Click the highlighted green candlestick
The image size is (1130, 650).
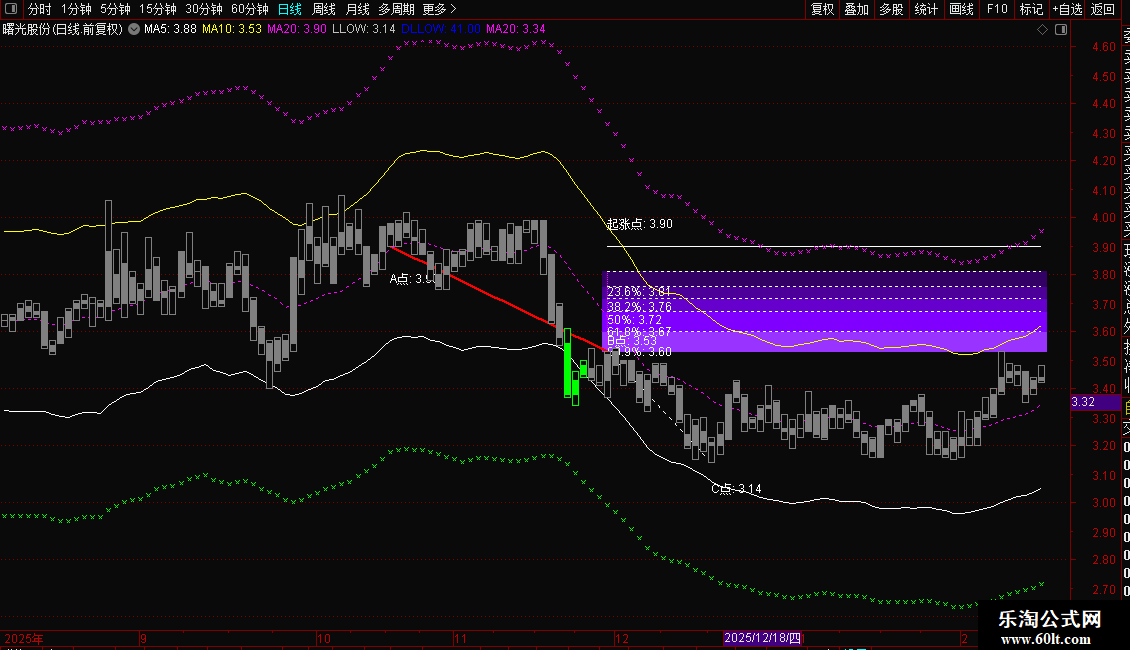pos(568,362)
